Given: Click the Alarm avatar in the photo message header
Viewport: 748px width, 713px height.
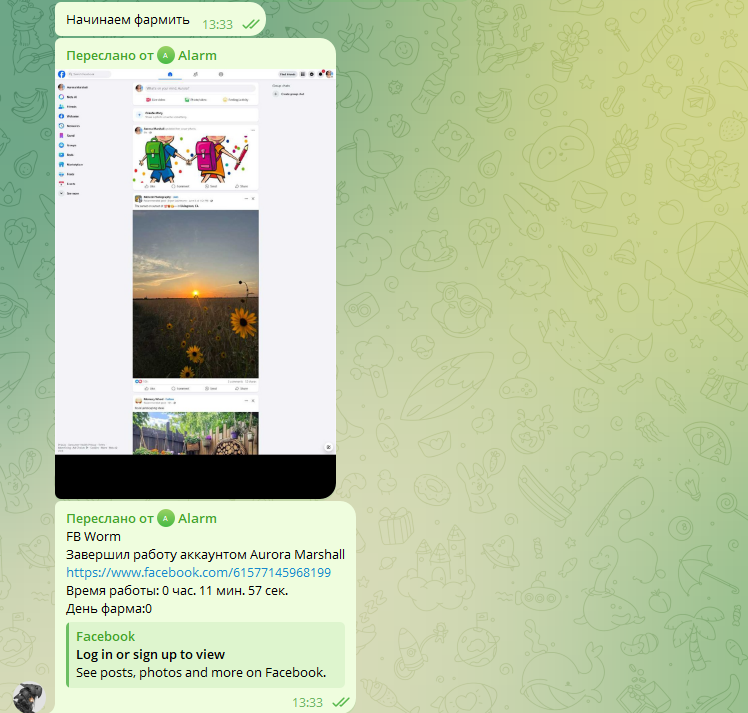Looking at the screenshot, I should point(166,56).
